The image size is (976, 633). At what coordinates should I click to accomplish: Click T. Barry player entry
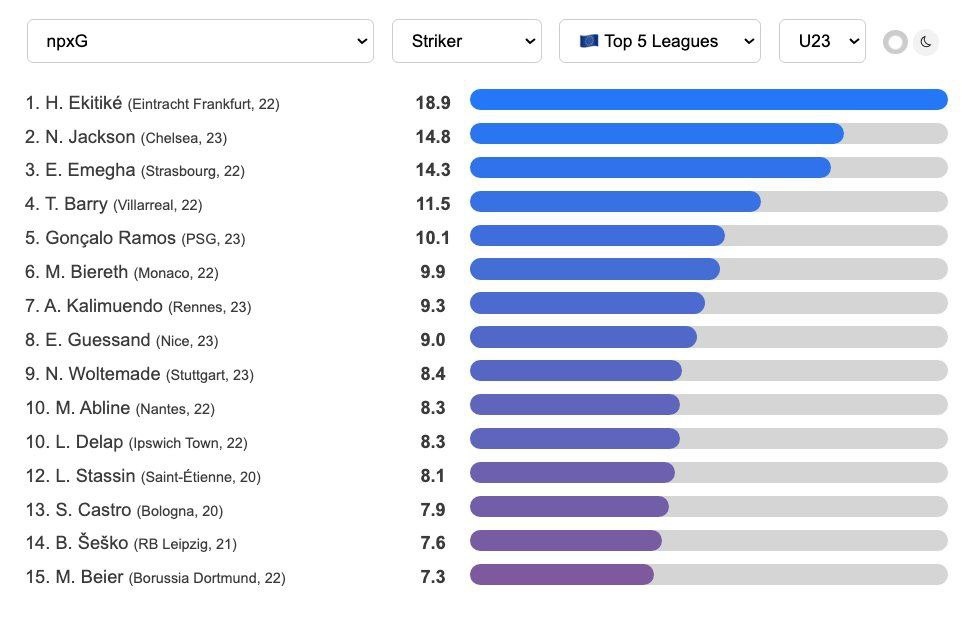click(x=76, y=205)
